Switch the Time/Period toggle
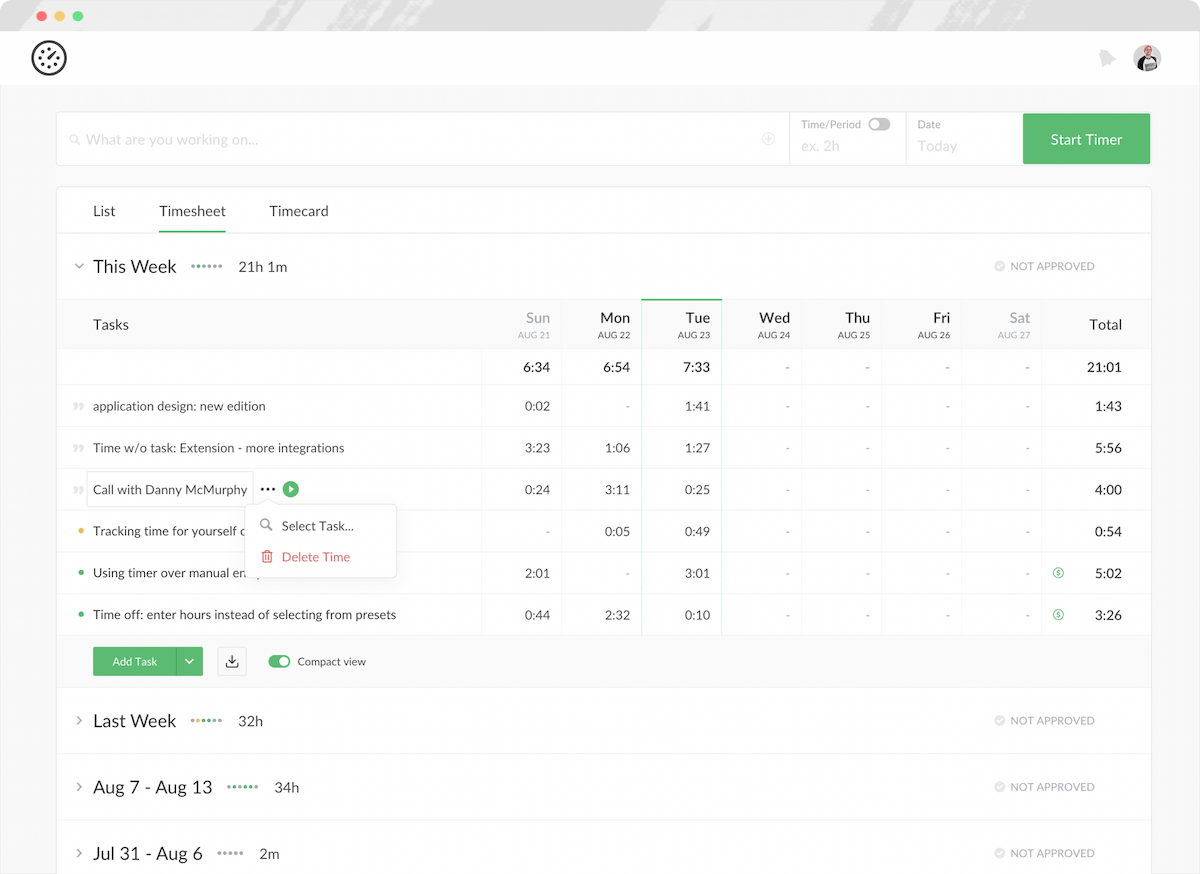Viewport: 1200px width, 874px height. pyautogui.click(x=879, y=124)
